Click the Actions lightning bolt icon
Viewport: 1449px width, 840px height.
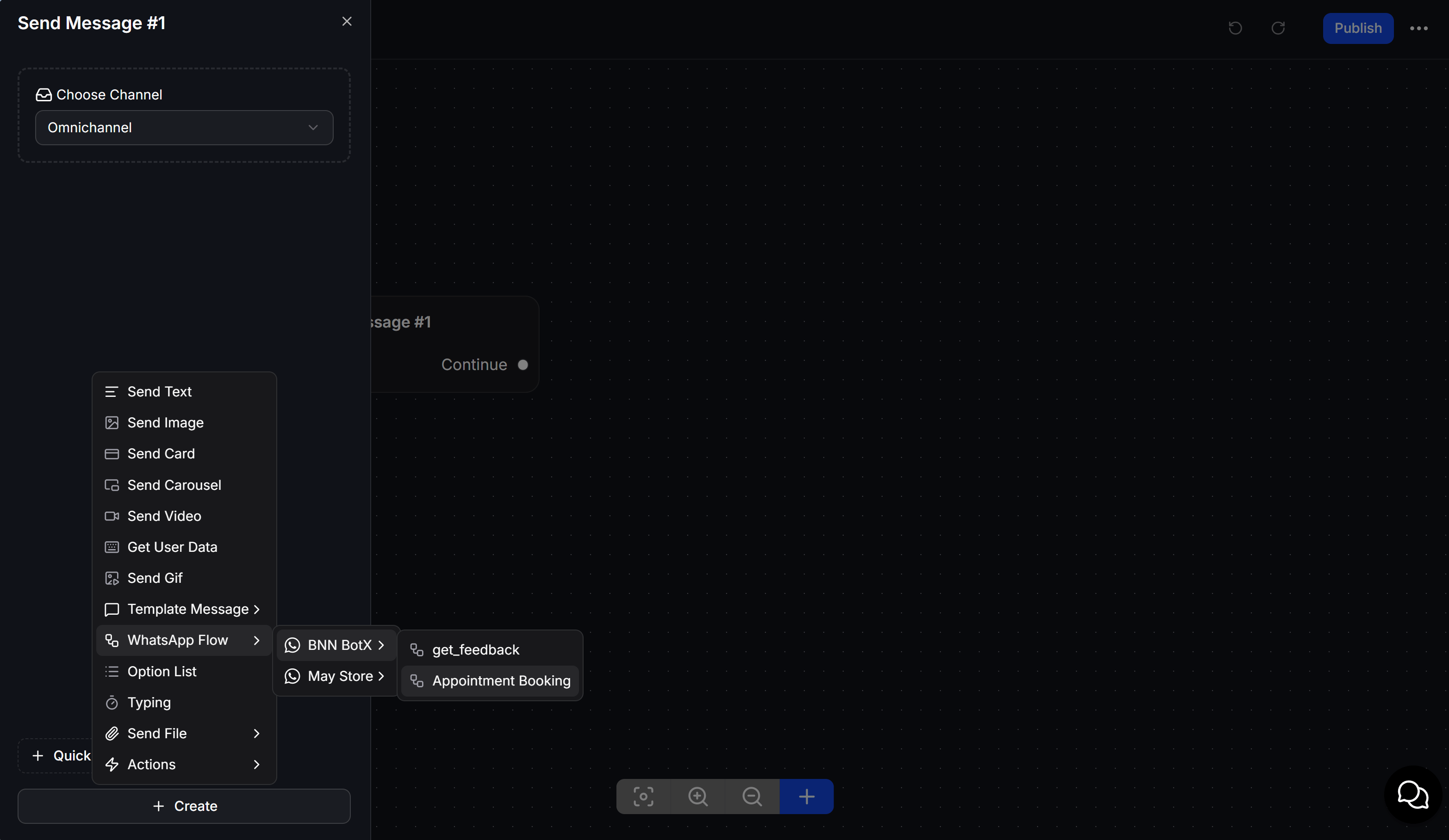click(112, 764)
